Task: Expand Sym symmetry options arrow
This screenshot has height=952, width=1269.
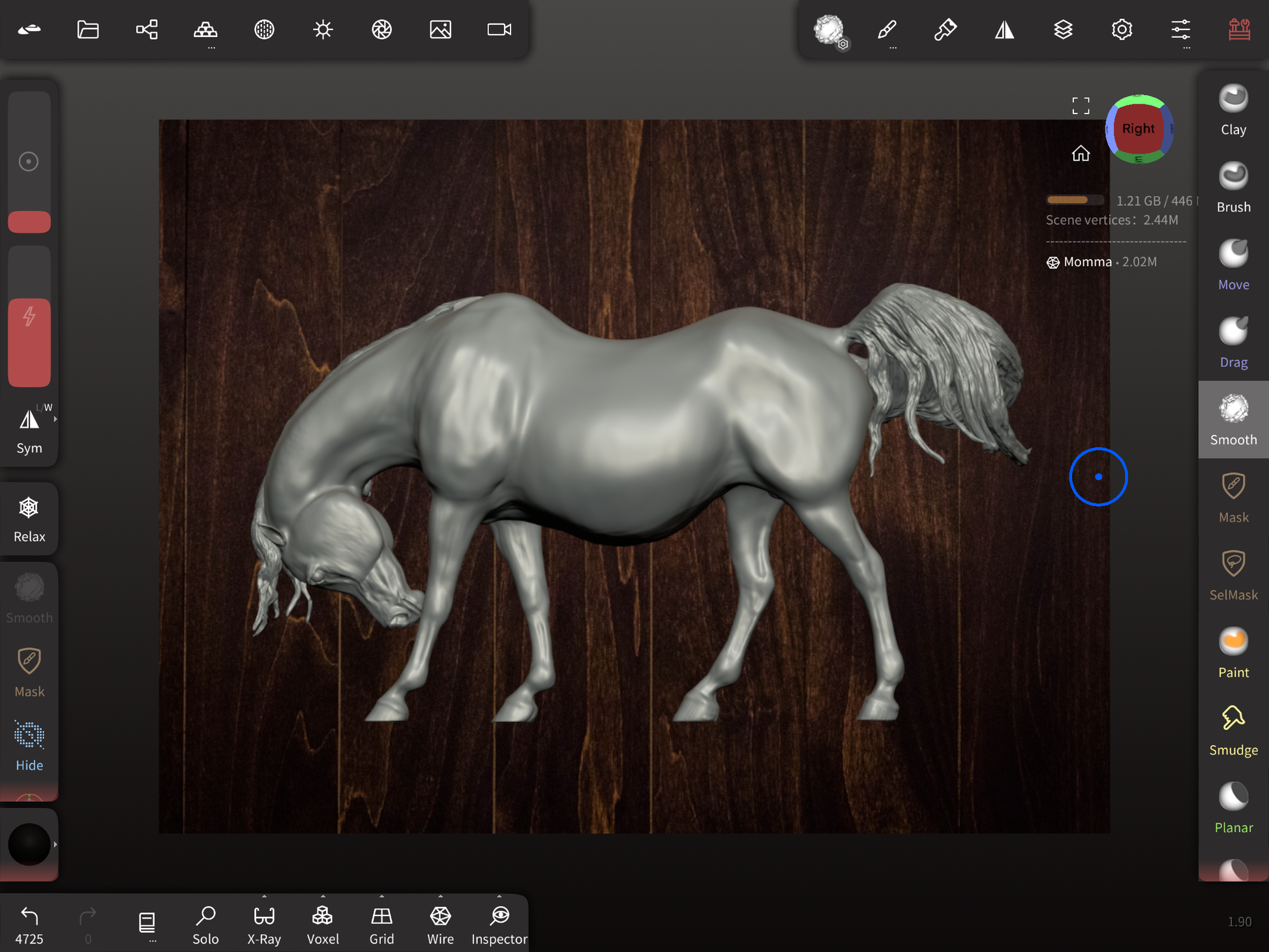Action: pyautogui.click(x=55, y=419)
